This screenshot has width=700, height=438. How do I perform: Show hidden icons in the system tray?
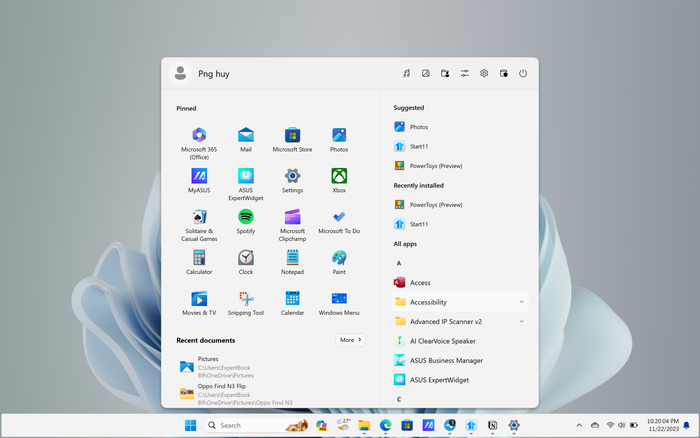coord(579,425)
